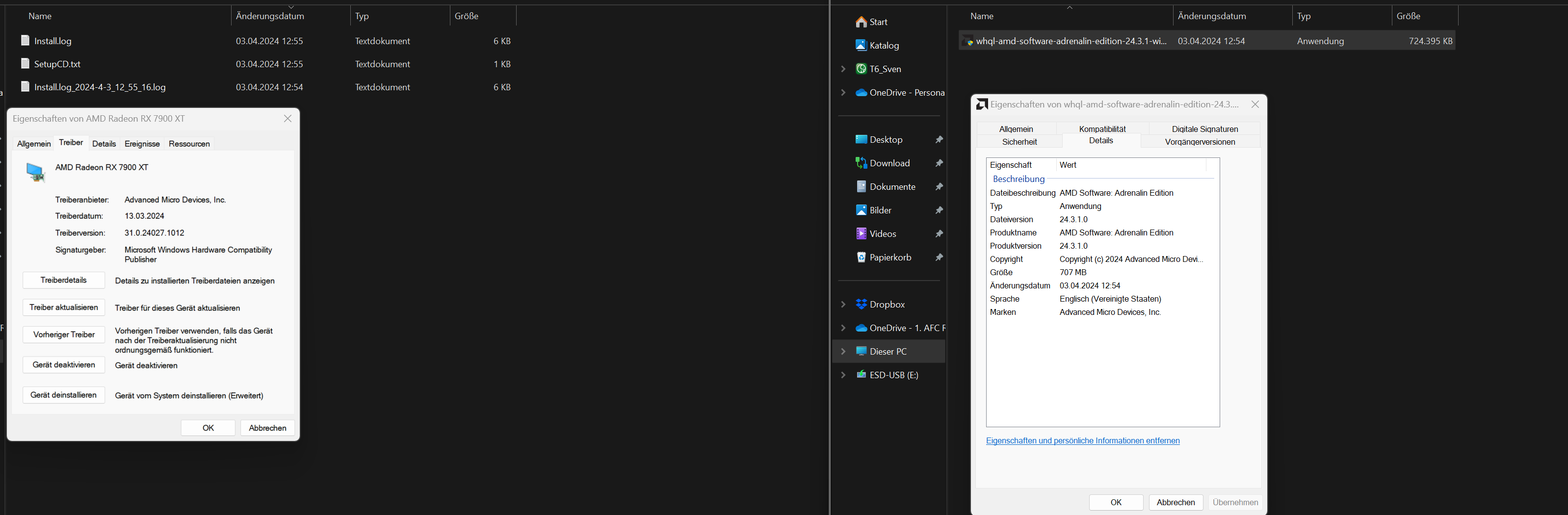Unpin Desktop using its pin icon
This screenshot has width=1568, height=515.
click(x=939, y=140)
